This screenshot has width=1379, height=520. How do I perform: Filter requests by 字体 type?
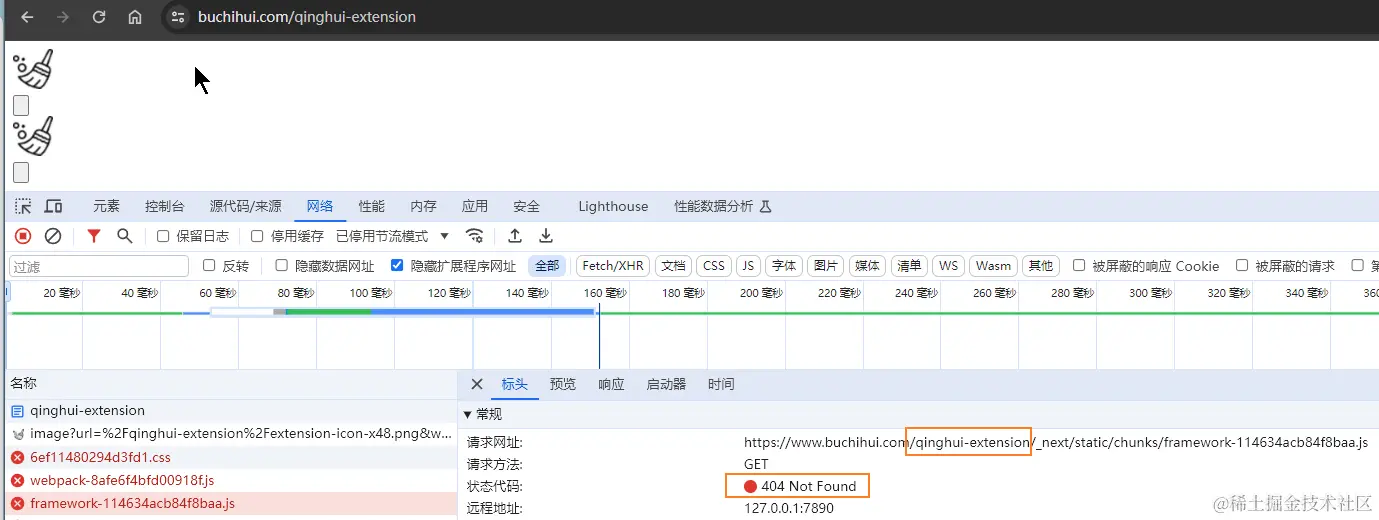pyautogui.click(x=784, y=266)
